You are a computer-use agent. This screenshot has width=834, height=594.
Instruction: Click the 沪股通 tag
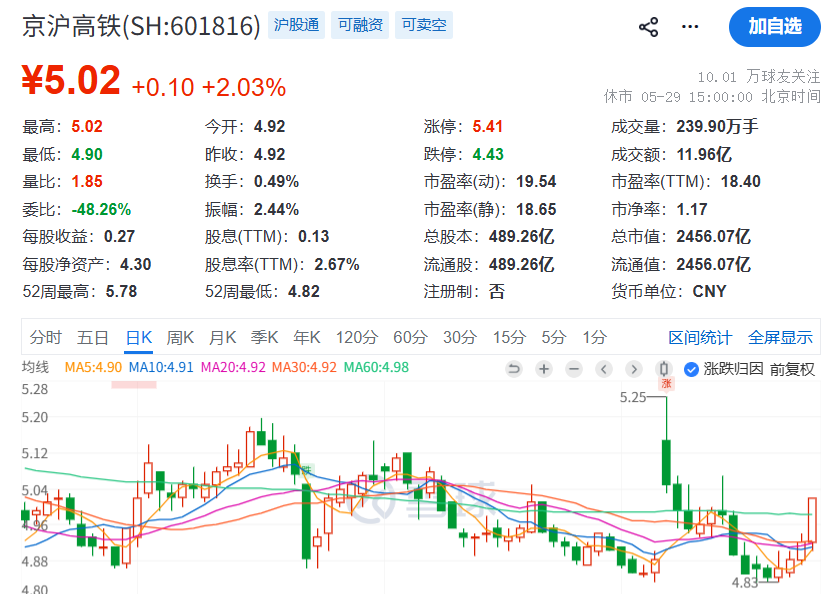point(296,25)
